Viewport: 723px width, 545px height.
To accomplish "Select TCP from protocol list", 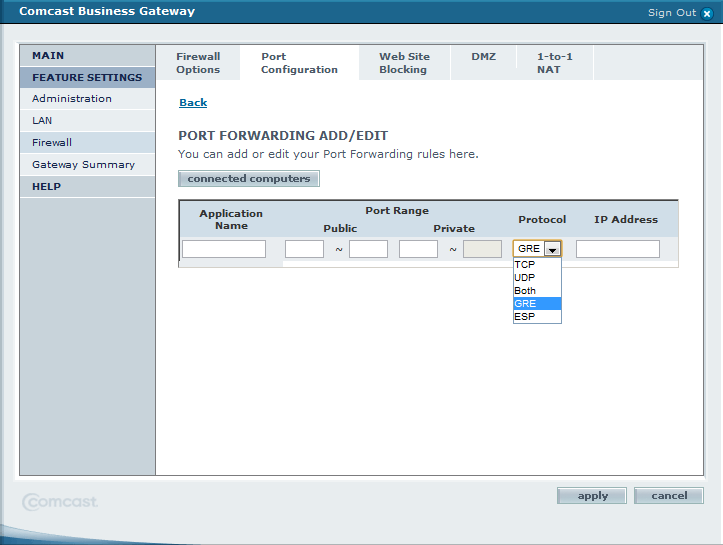I will coord(526,265).
